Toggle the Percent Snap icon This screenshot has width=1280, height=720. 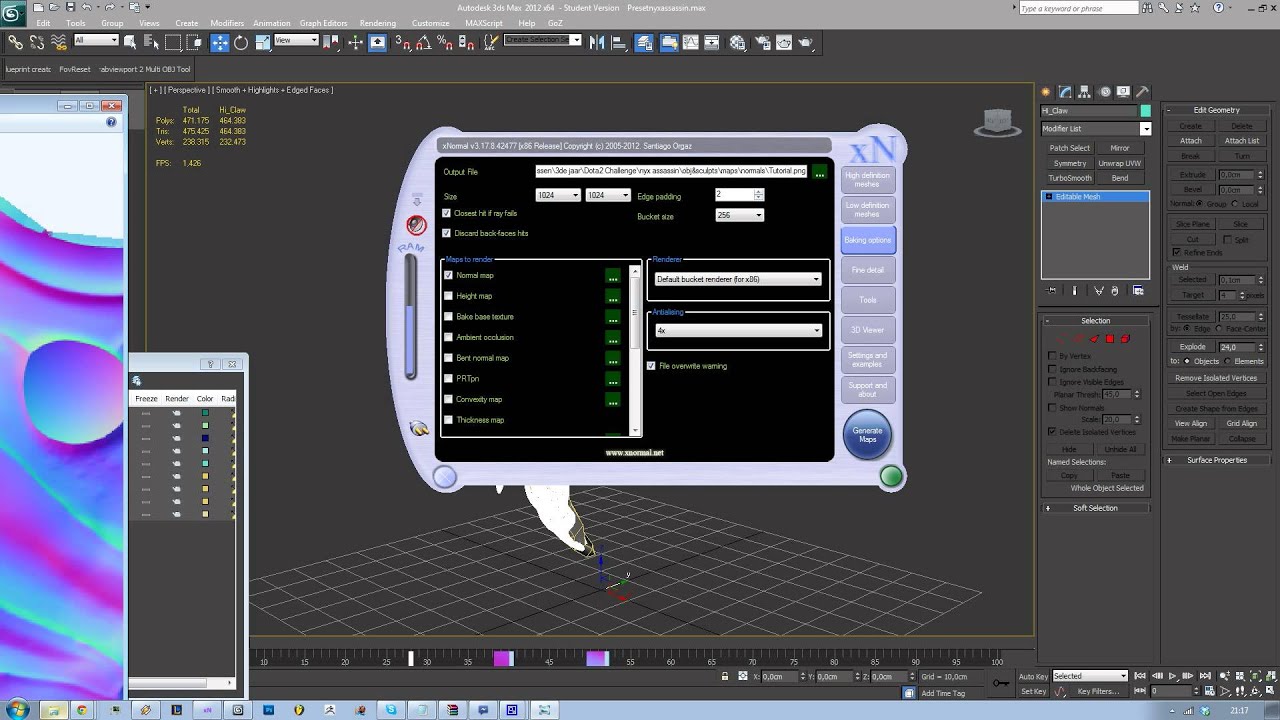pos(444,42)
